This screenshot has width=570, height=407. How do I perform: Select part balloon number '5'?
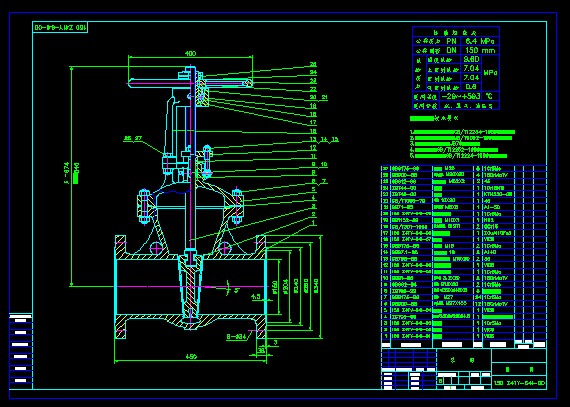[x=313, y=189]
